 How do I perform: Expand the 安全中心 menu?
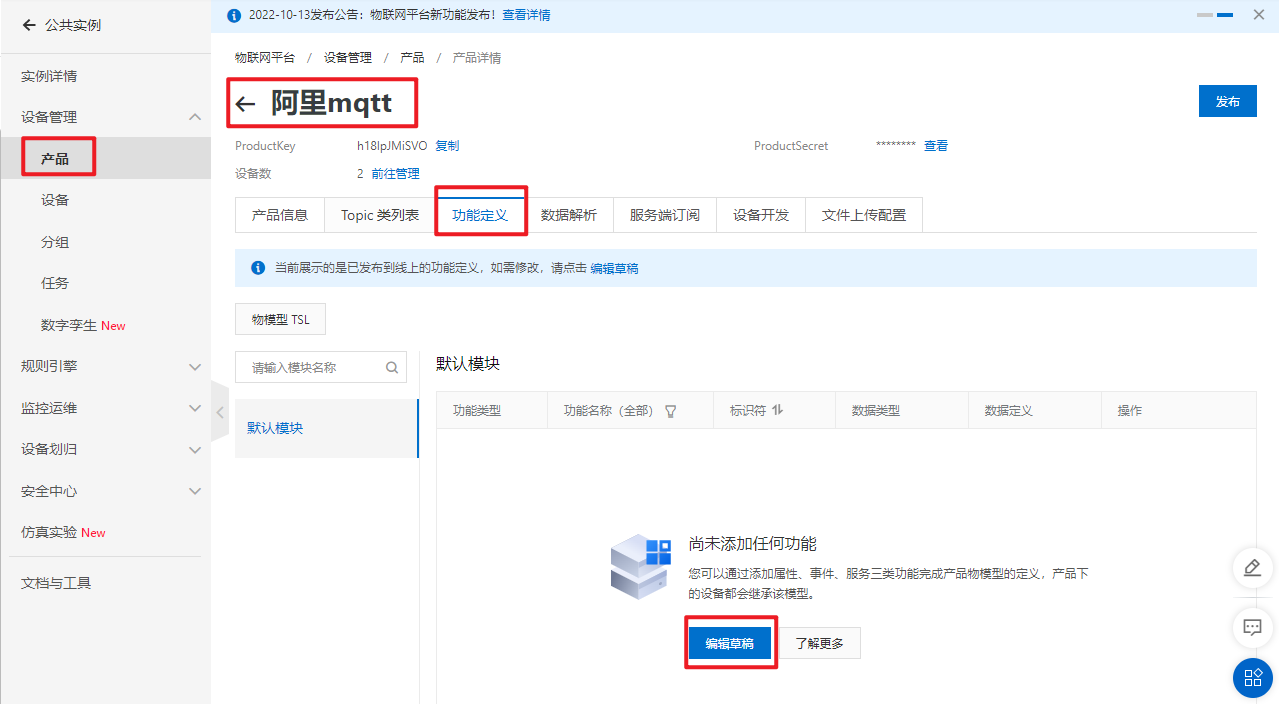[x=195, y=490]
